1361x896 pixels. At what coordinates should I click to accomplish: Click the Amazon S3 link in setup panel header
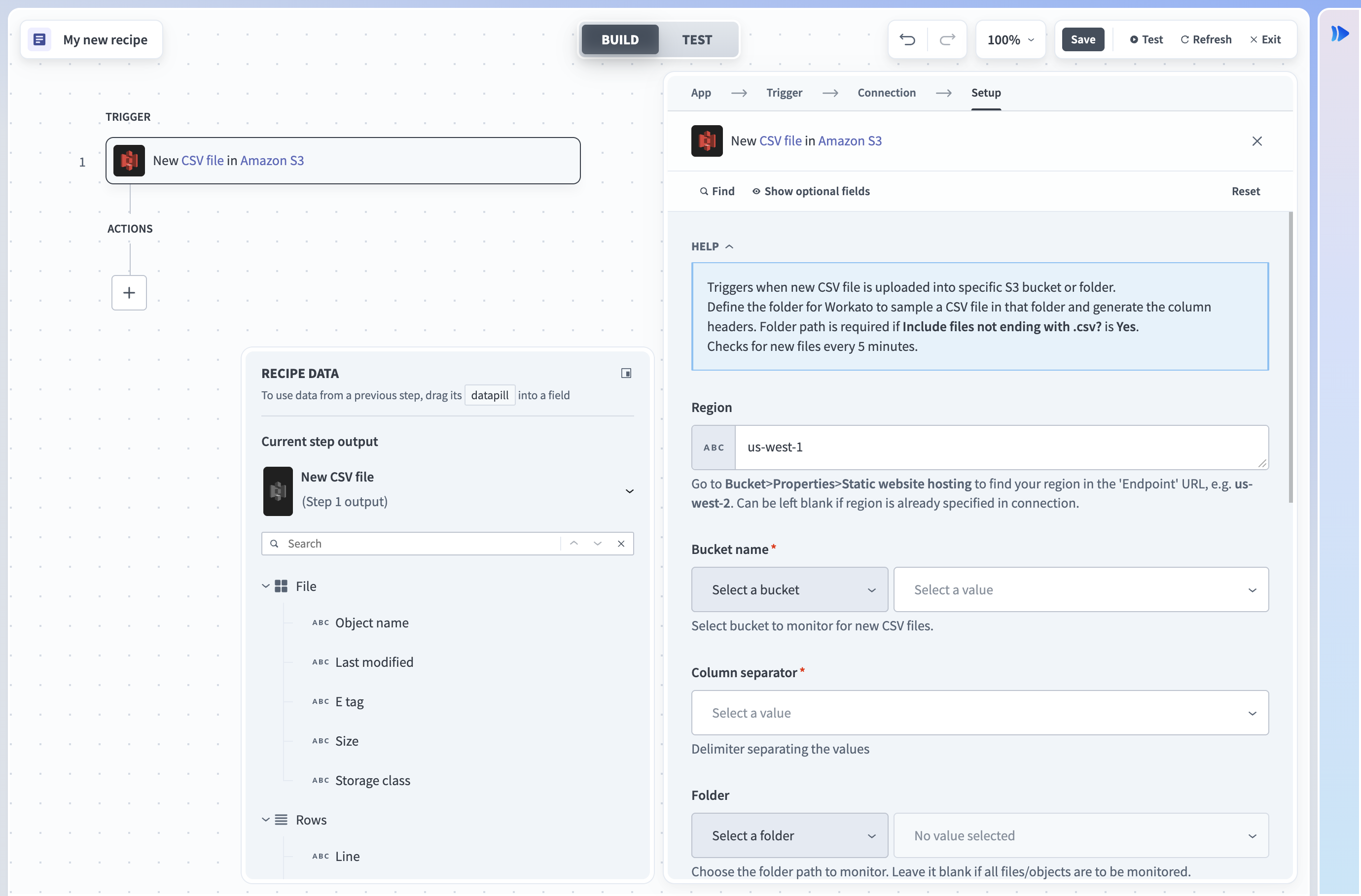click(850, 140)
